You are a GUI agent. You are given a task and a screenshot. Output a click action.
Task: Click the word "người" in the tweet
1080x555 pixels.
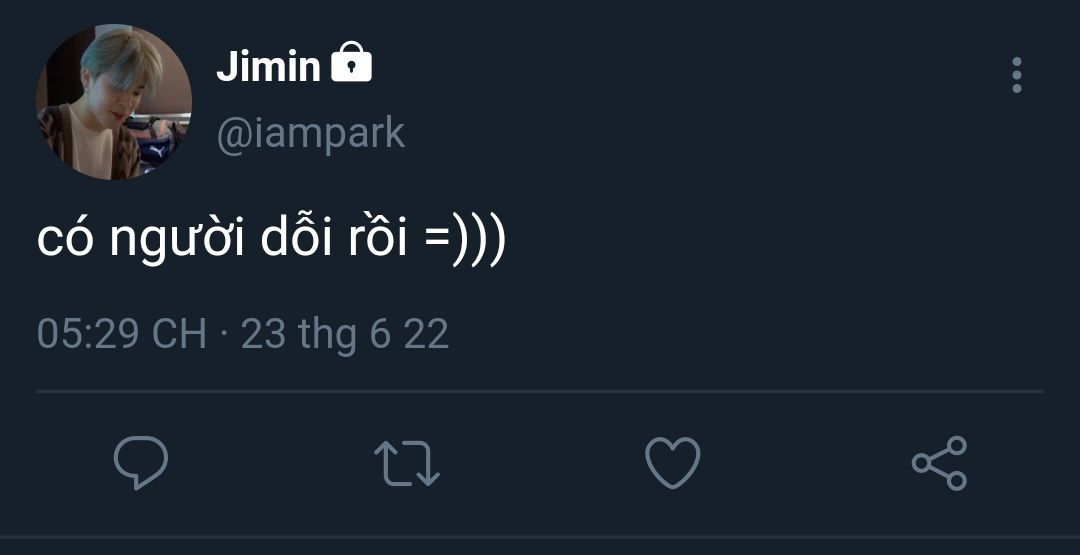tap(176, 244)
